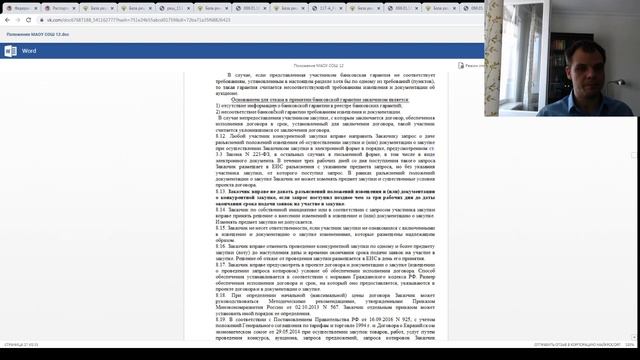Close the 217-4_ browser tab
The width and height of the screenshot is (640, 360).
click(341, 8)
